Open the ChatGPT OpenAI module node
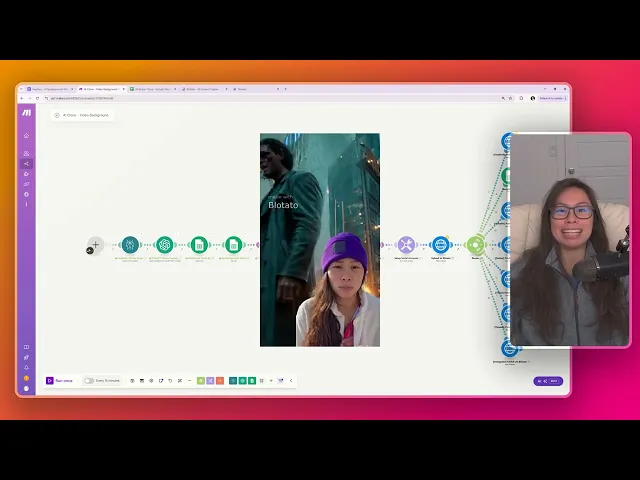 pos(165,245)
